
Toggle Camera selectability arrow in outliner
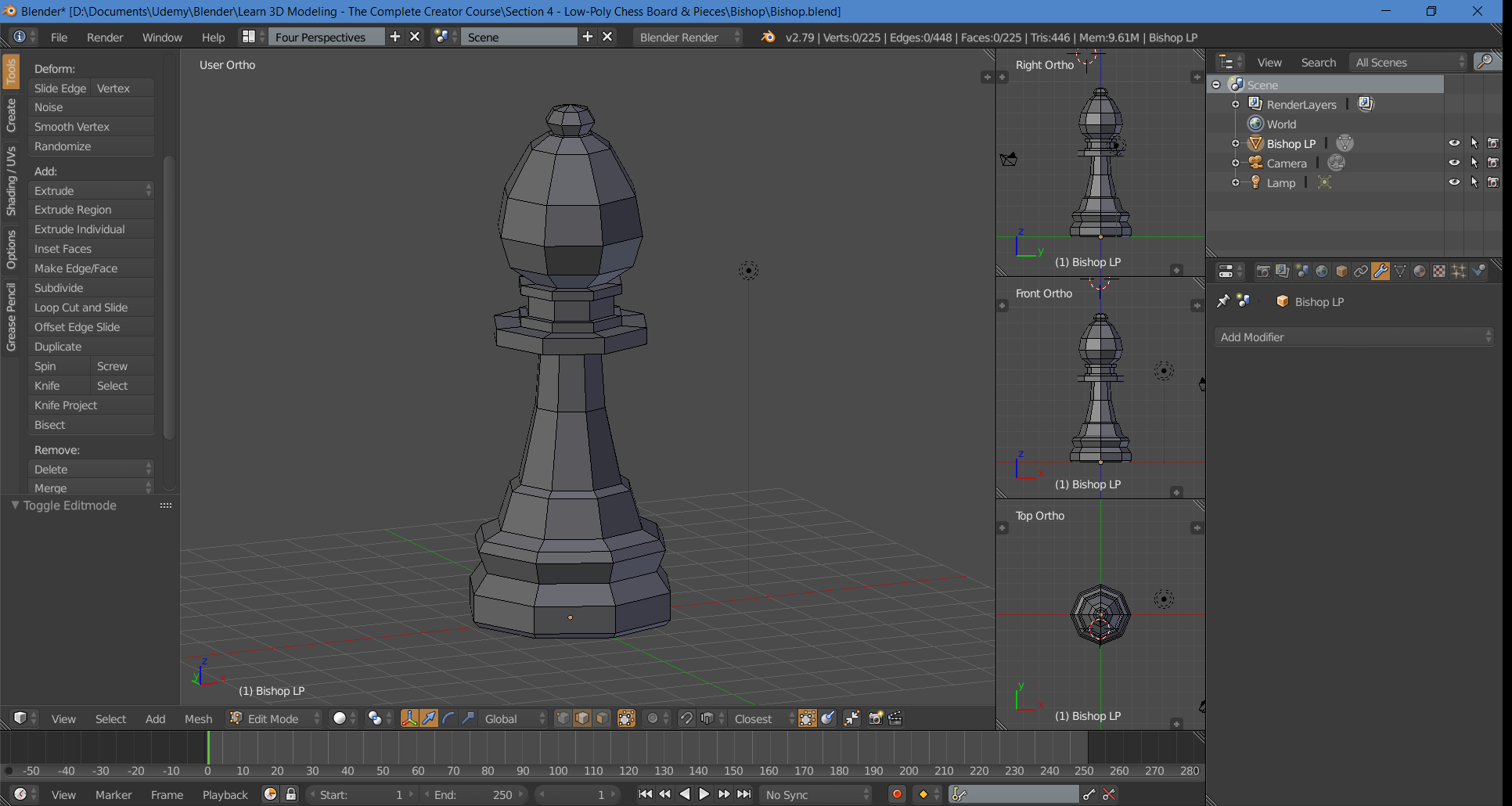[x=1474, y=163]
